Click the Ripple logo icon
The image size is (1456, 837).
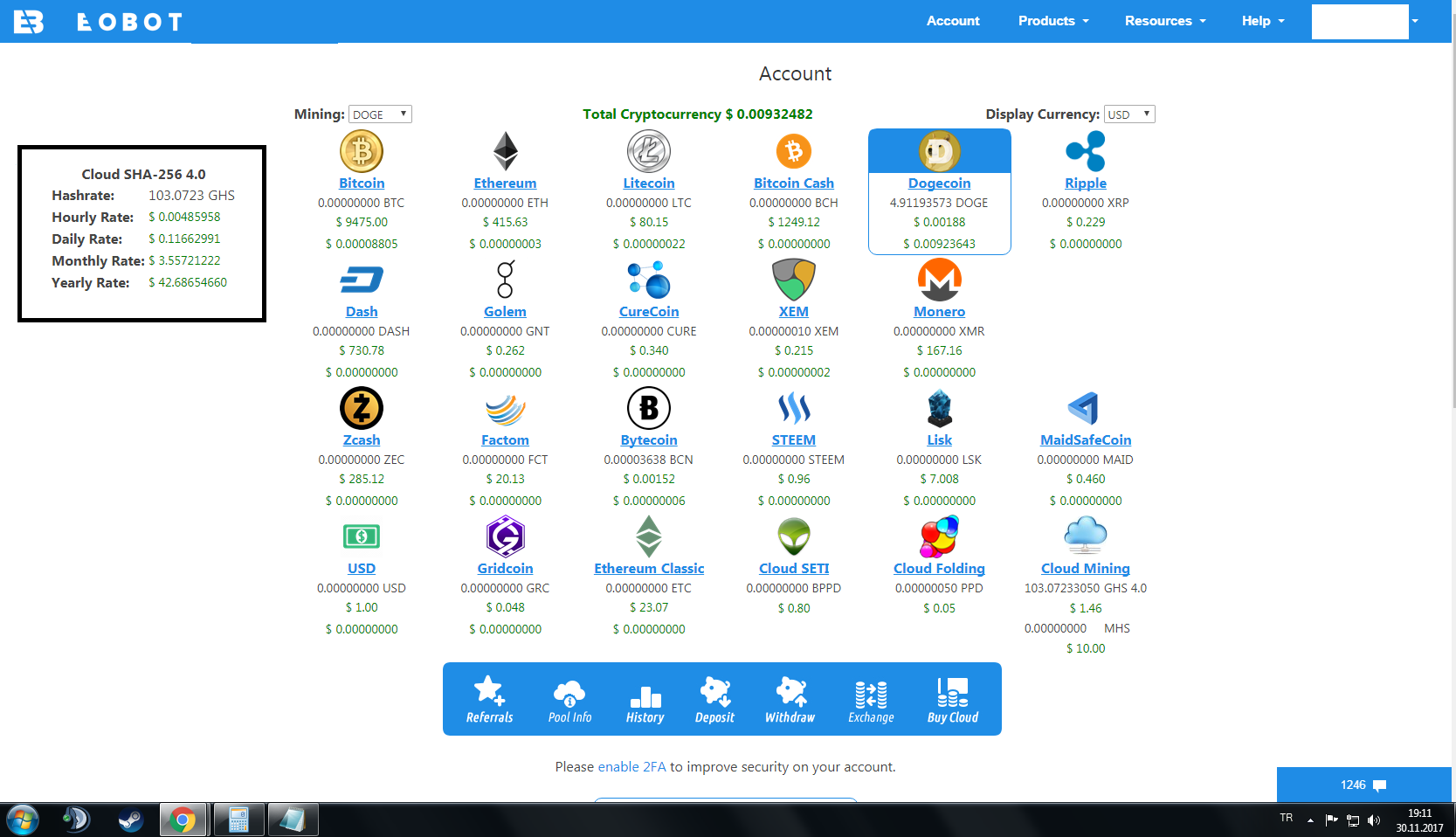[x=1086, y=151]
